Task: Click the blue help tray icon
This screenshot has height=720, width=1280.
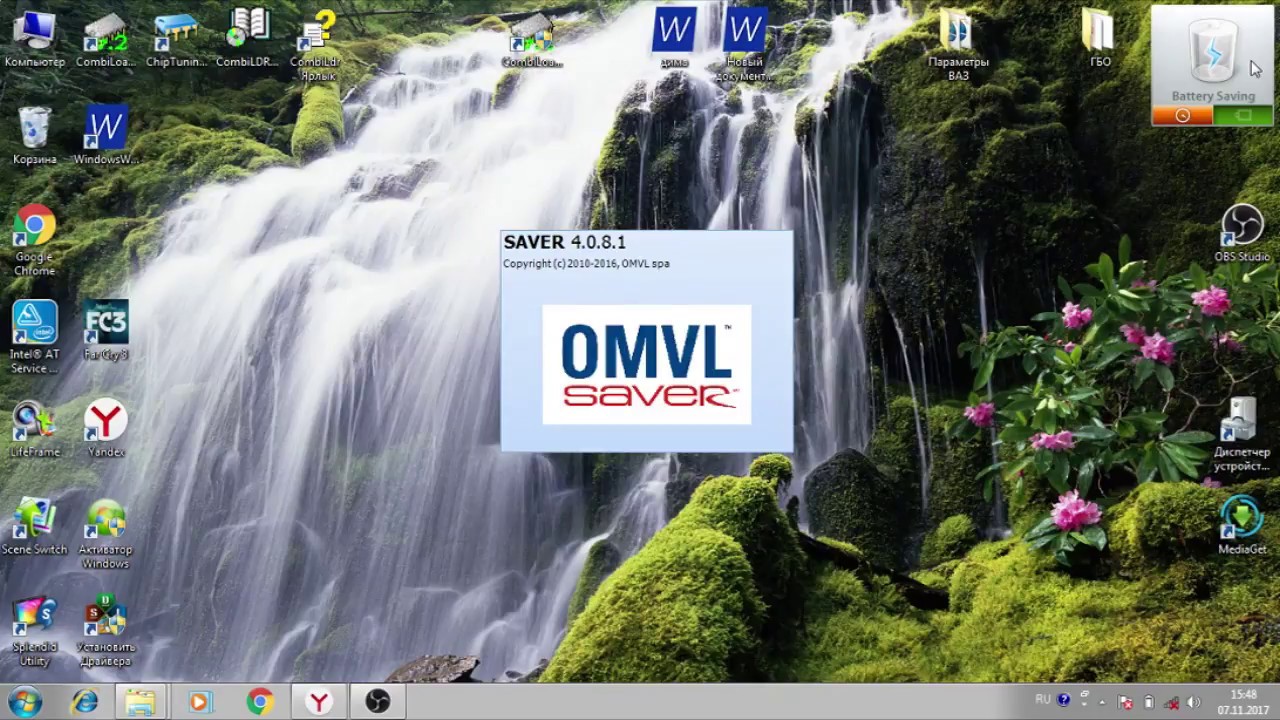Action: (1063, 700)
